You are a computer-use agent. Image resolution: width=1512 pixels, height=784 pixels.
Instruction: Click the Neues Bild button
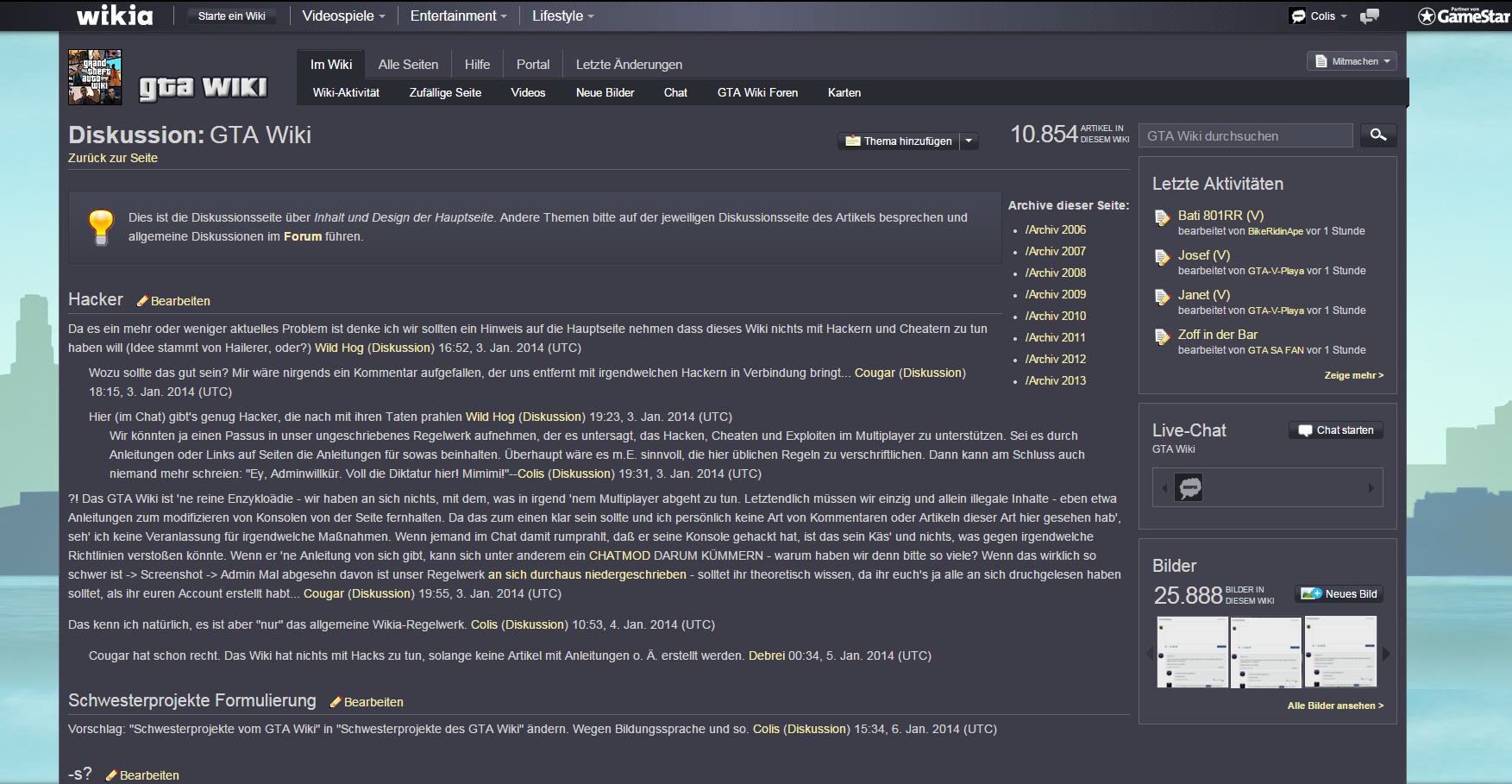(1339, 593)
